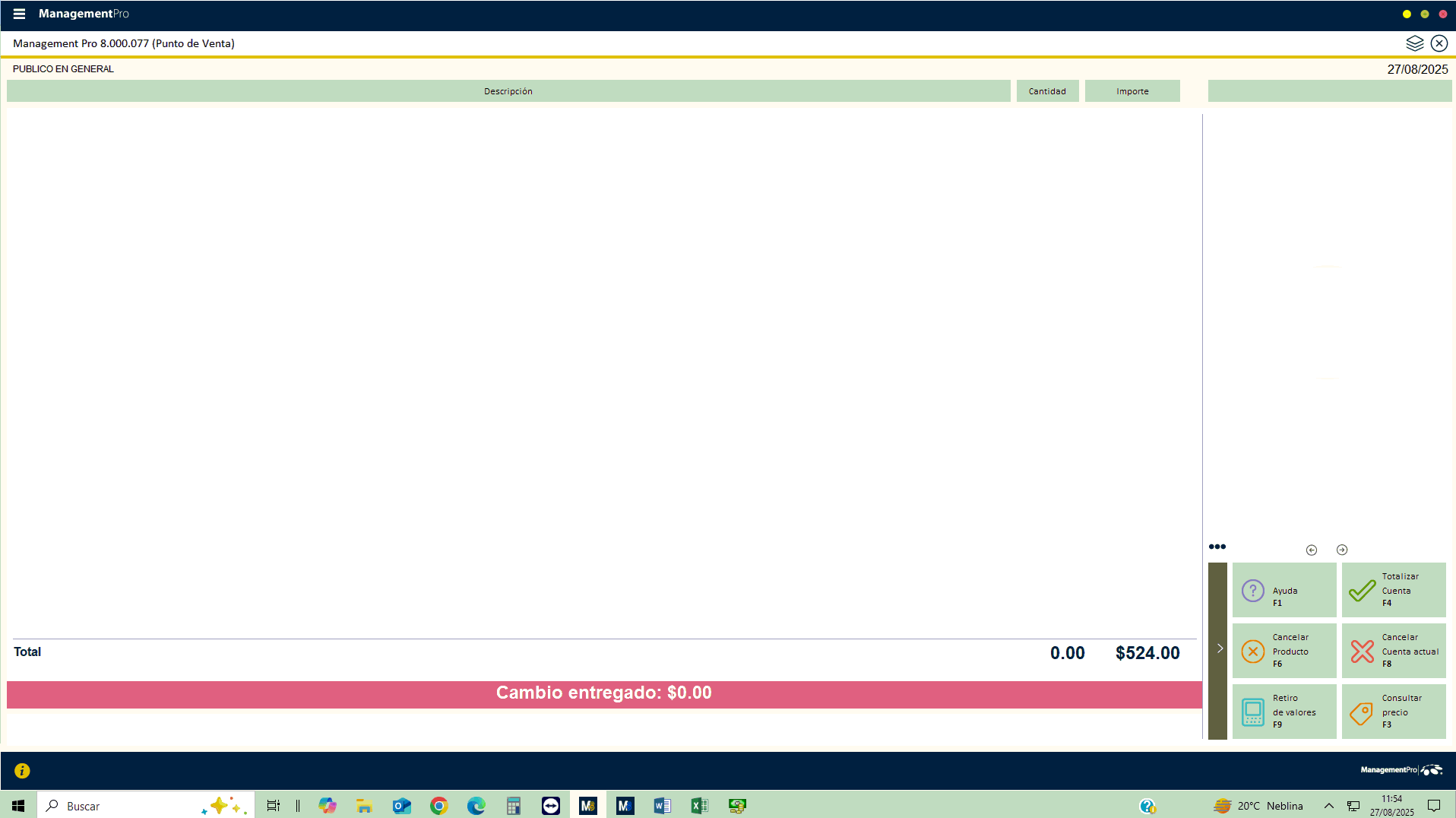
Task: Close the Punto de Venta module with the circled X
Action: click(x=1439, y=43)
